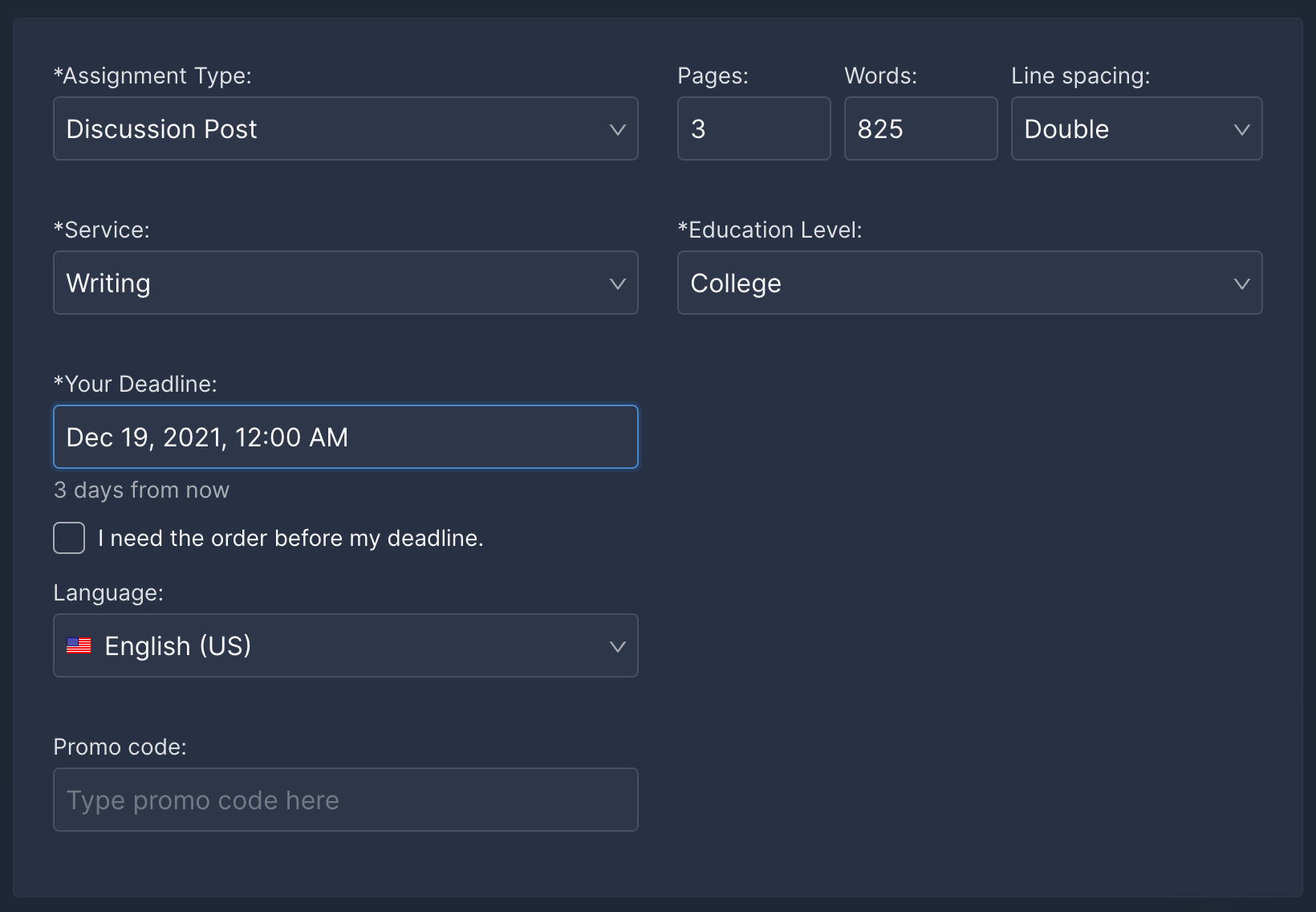
Task: Click the Line spacing chevron arrow
Action: coord(1241,129)
